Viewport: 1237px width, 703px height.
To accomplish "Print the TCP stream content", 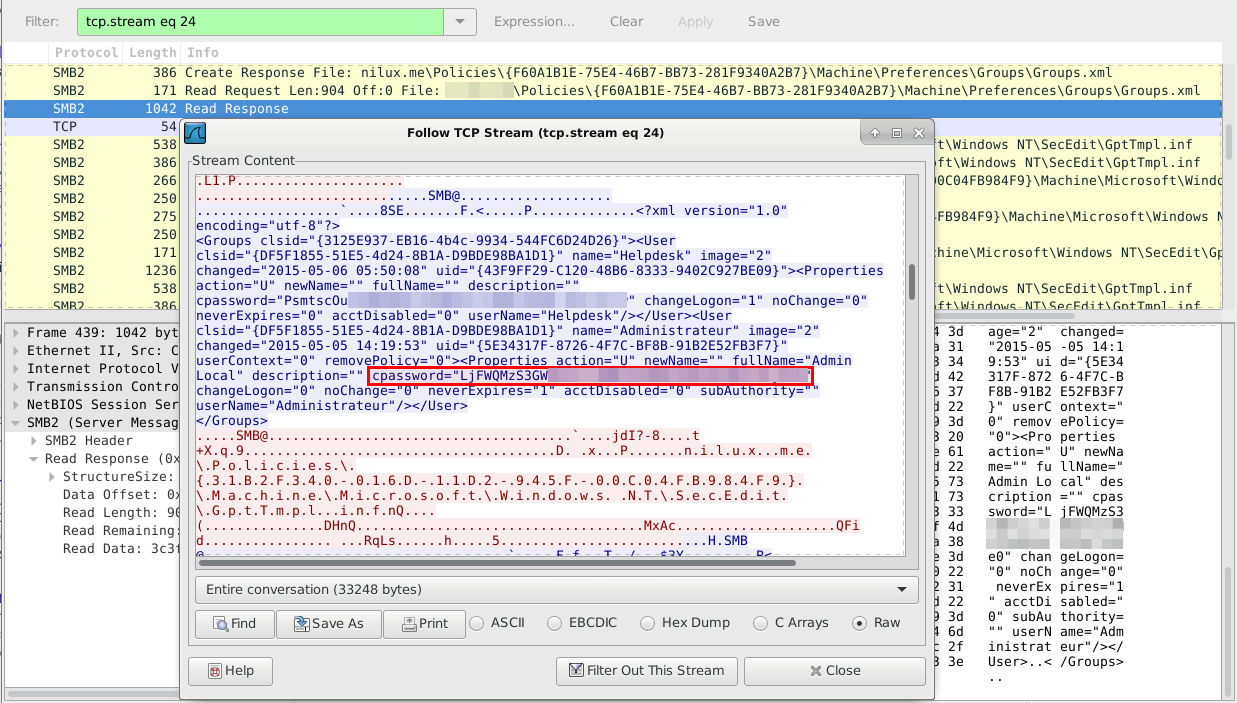I will [423, 623].
